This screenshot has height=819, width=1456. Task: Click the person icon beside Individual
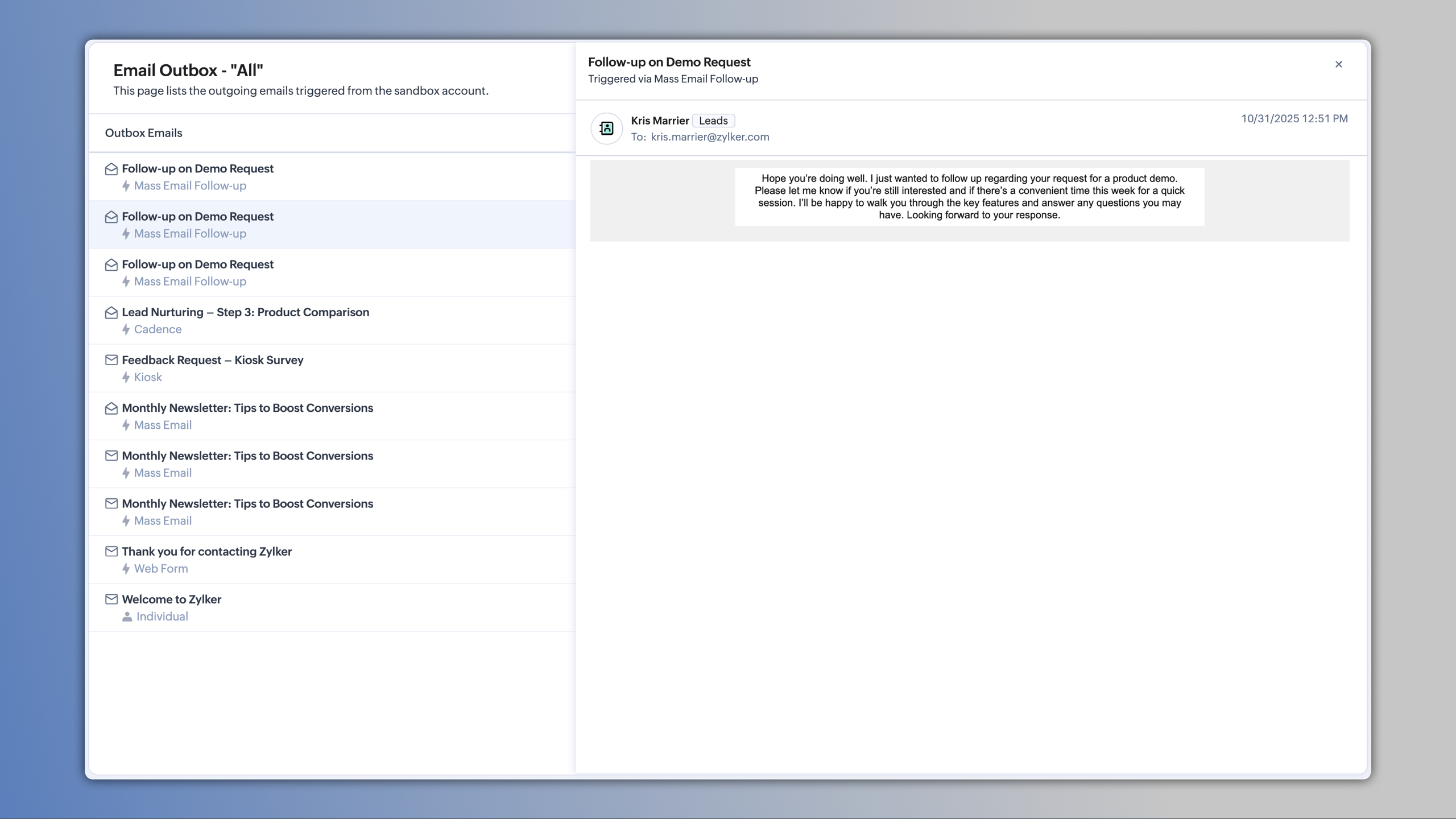tap(127, 617)
